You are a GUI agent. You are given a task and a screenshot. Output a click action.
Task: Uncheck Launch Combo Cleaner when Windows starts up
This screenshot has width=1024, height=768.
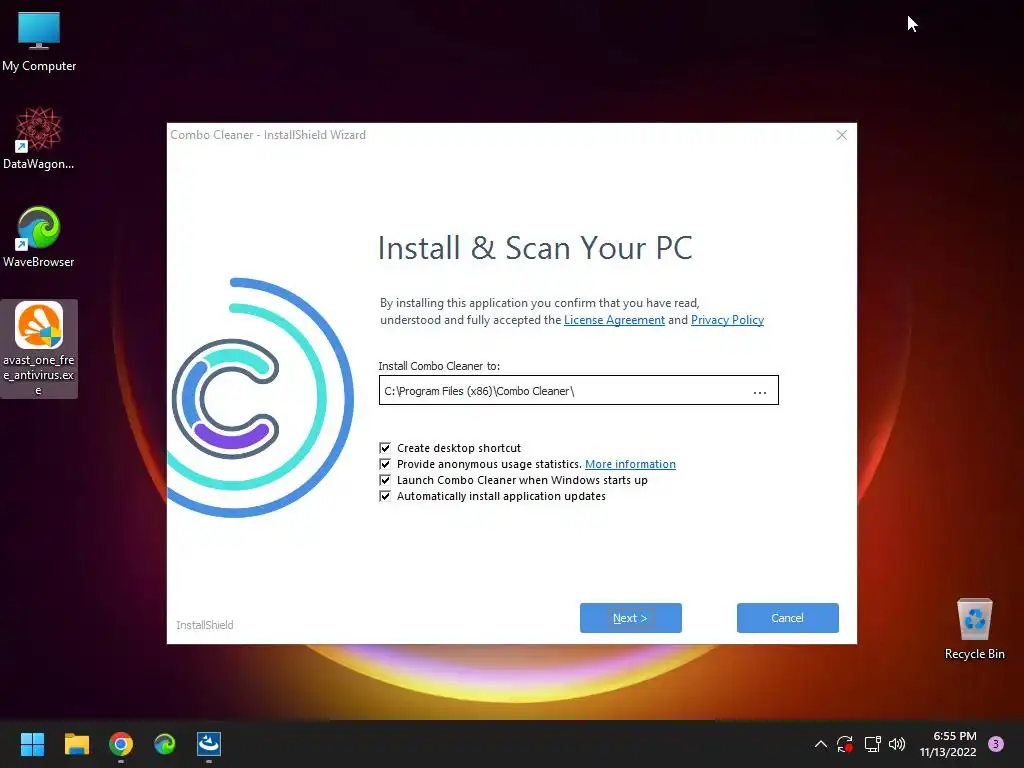point(385,480)
